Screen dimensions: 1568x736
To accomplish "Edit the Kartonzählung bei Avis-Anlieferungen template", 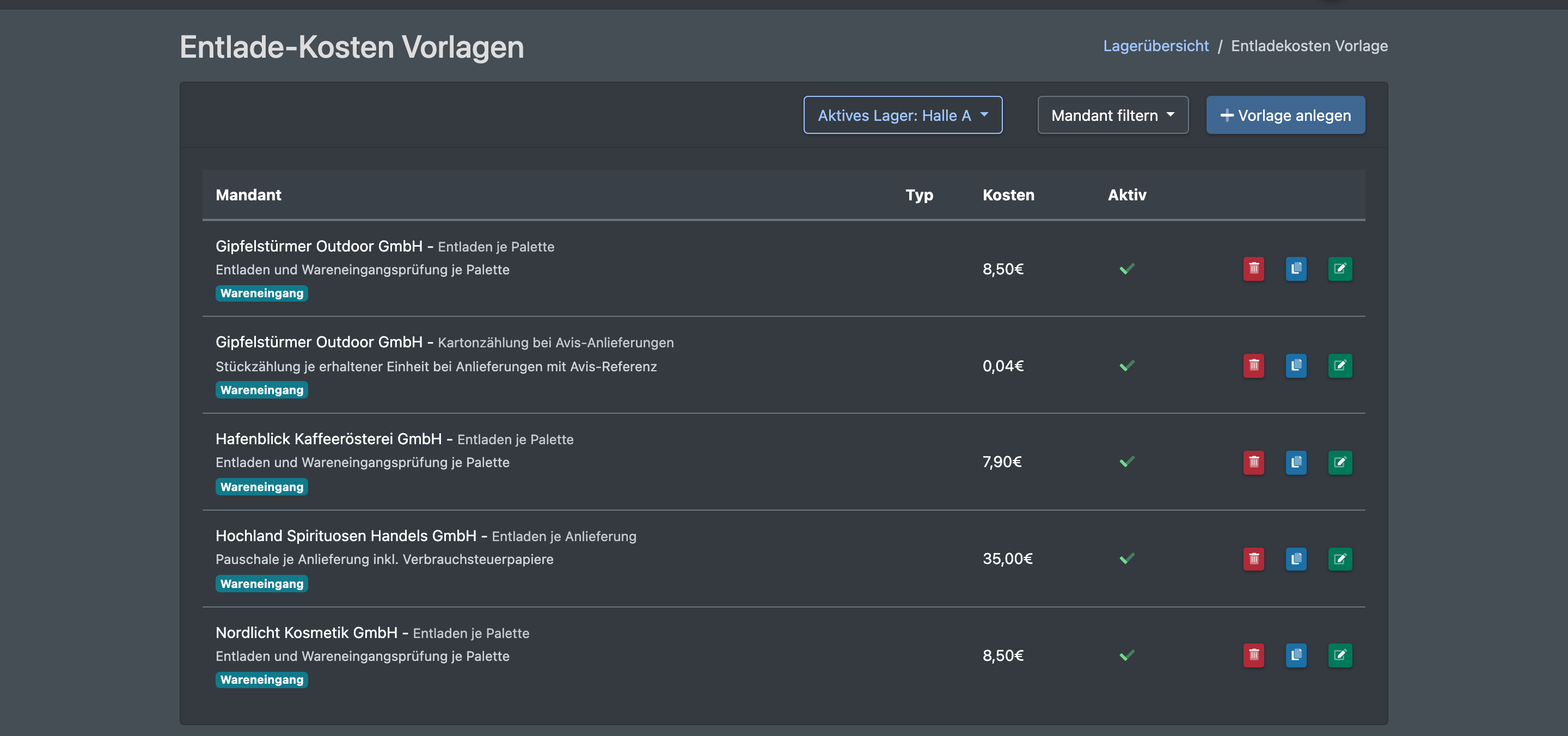I will tap(1340, 365).
